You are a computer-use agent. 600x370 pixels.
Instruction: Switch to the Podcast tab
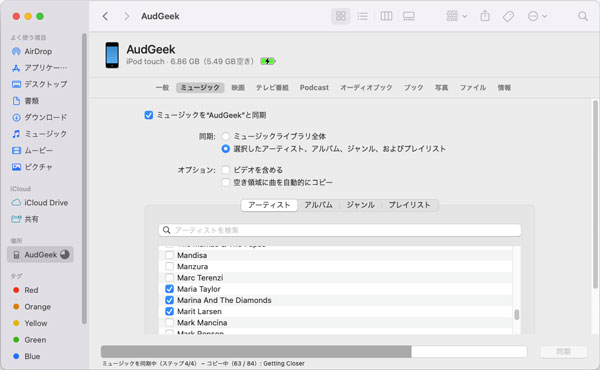click(x=314, y=88)
